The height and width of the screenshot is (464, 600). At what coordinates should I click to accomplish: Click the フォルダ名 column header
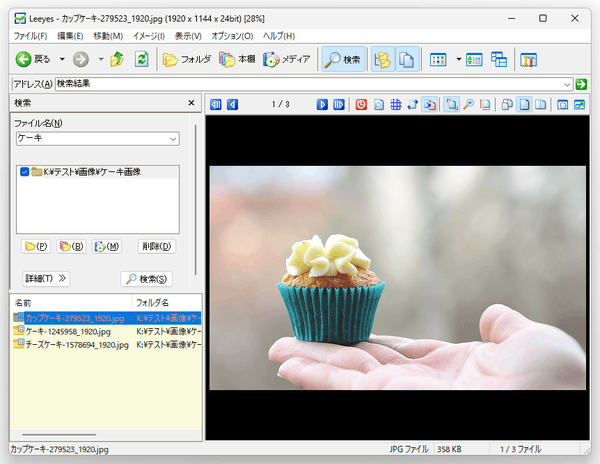166,303
